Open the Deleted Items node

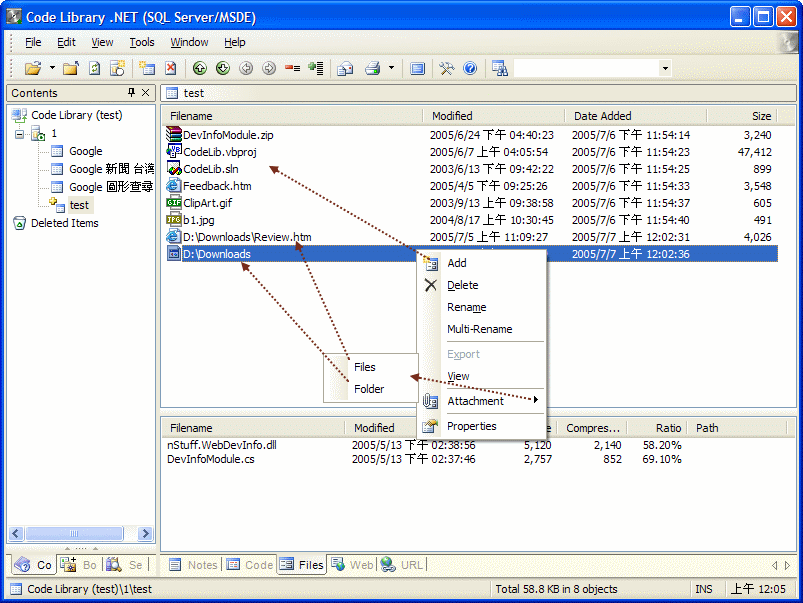[x=65, y=223]
